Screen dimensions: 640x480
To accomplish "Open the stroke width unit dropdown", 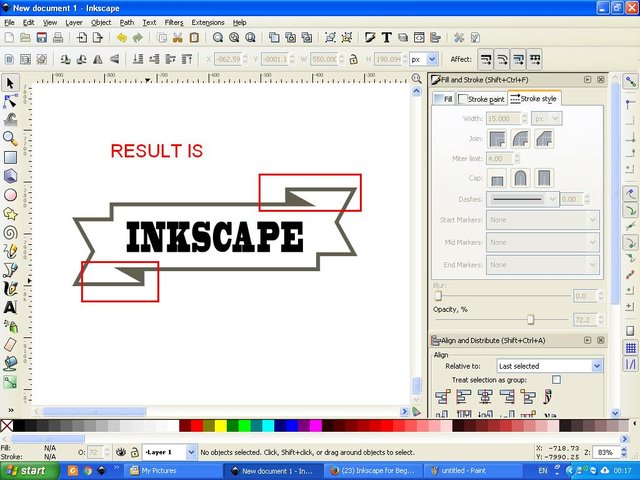I will click(x=546, y=118).
